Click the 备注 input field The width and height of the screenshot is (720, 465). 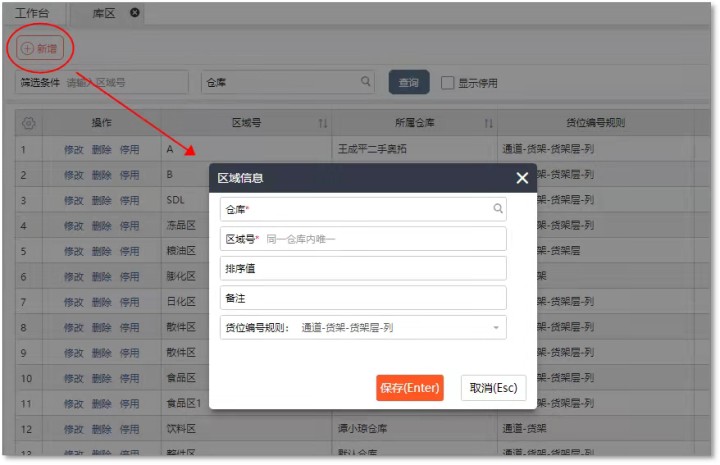pyautogui.click(x=363, y=297)
